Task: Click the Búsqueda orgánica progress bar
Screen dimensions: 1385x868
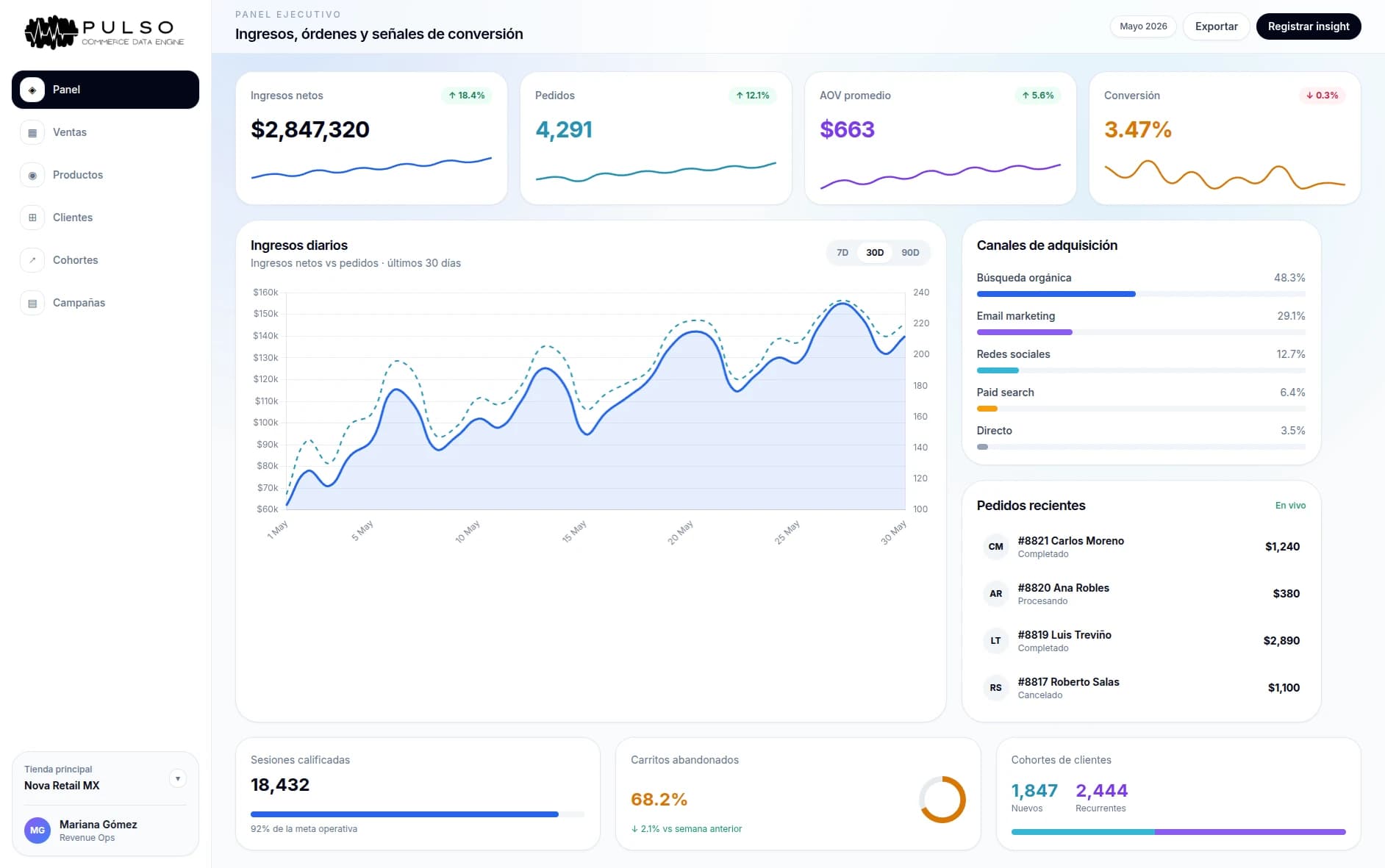Action: (x=1141, y=294)
